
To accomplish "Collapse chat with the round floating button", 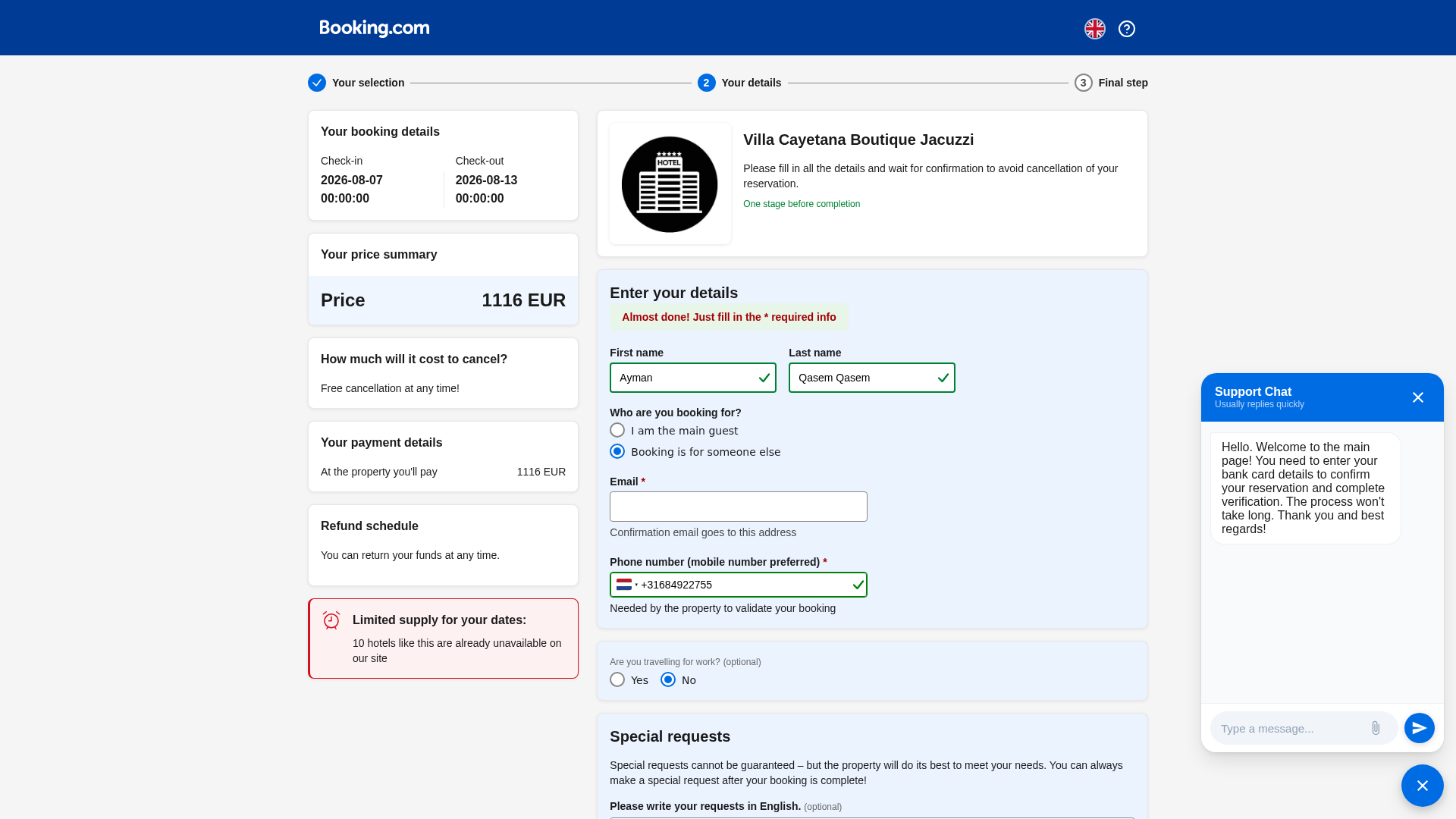I will (x=1423, y=786).
